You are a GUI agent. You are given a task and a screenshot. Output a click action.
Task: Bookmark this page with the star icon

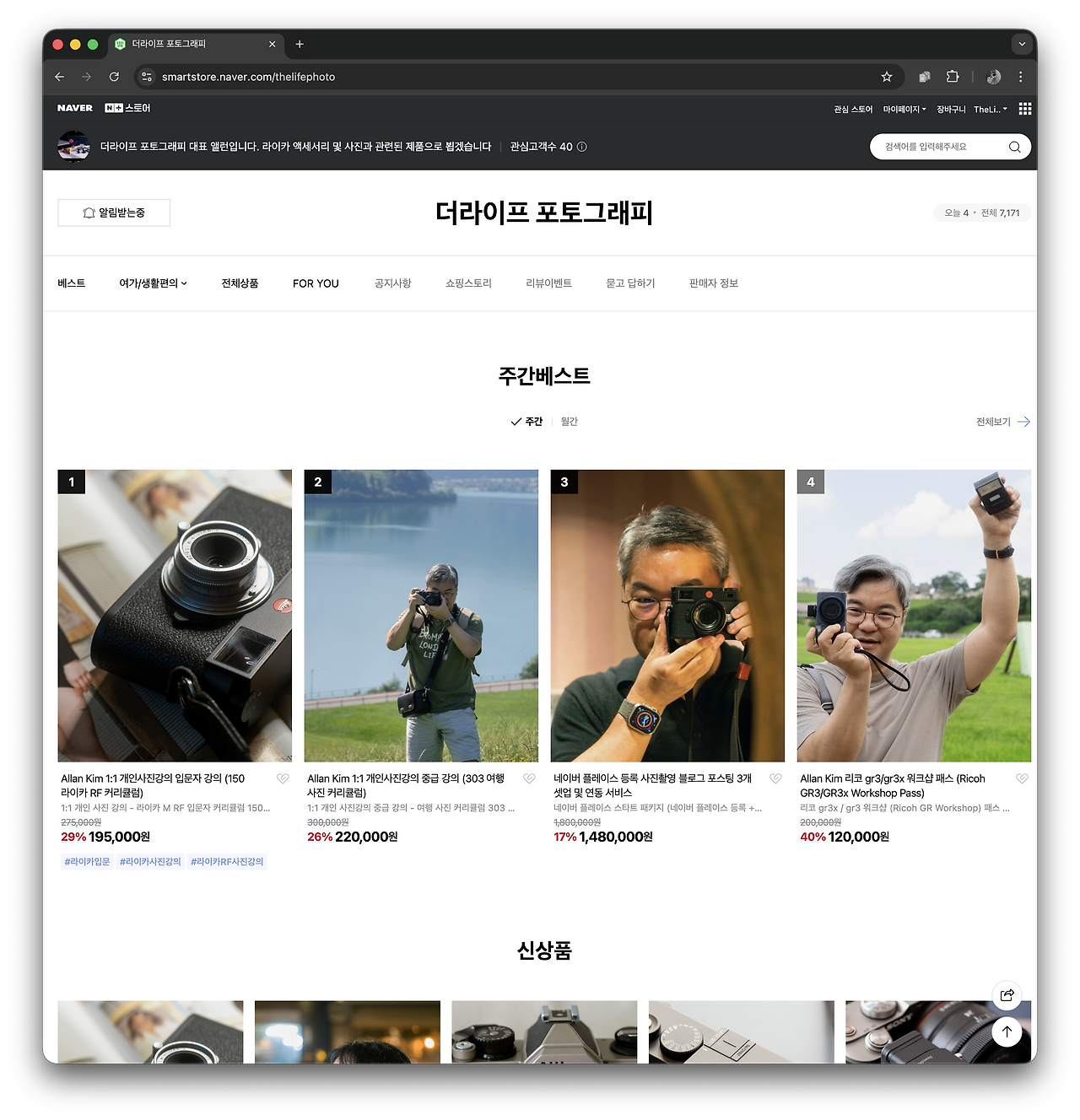click(887, 77)
